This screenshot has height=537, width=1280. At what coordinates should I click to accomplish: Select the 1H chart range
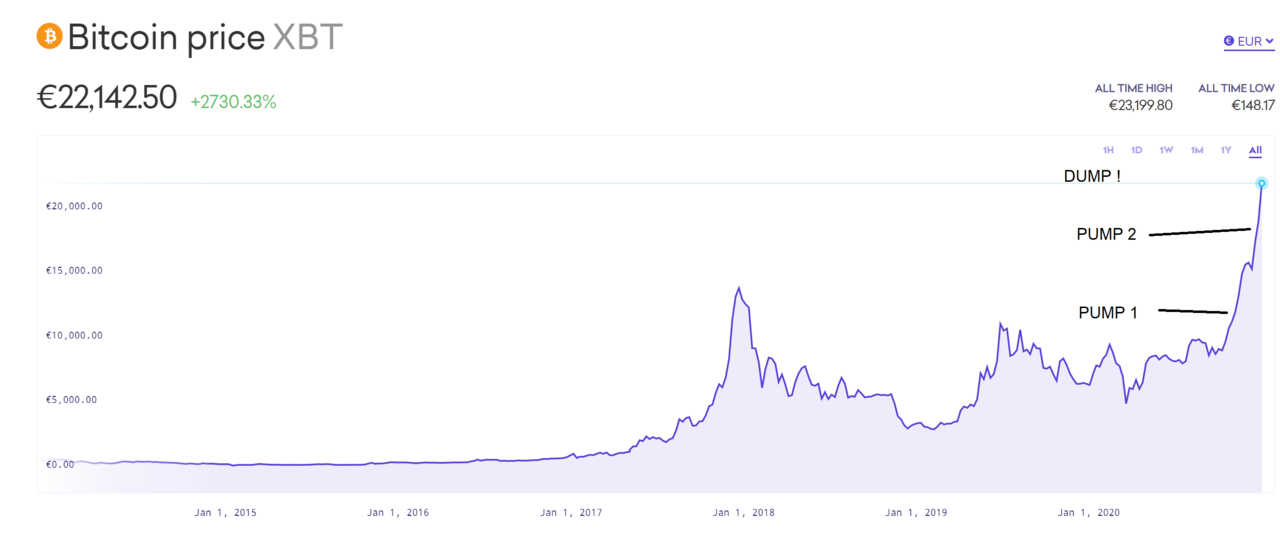coord(1108,150)
